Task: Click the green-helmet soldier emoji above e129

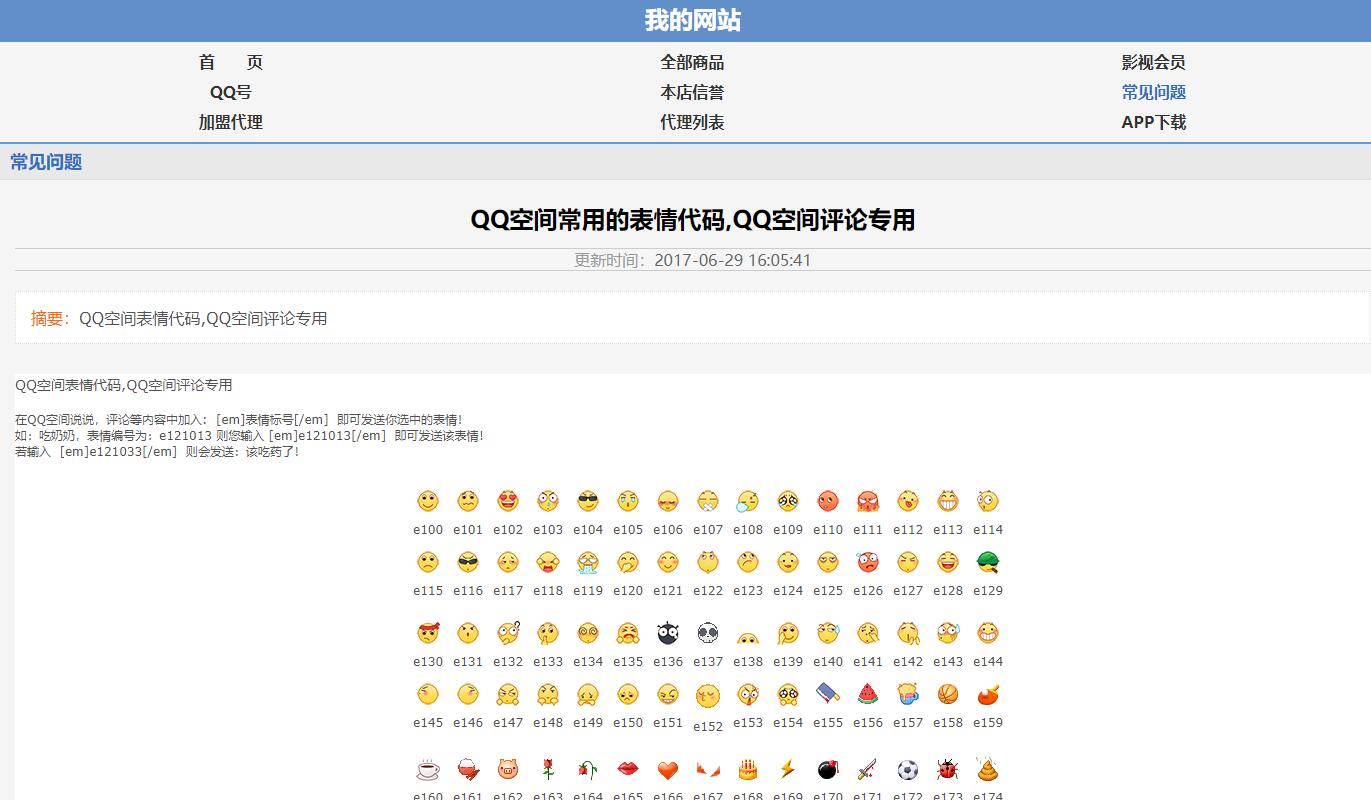Action: [x=988, y=562]
